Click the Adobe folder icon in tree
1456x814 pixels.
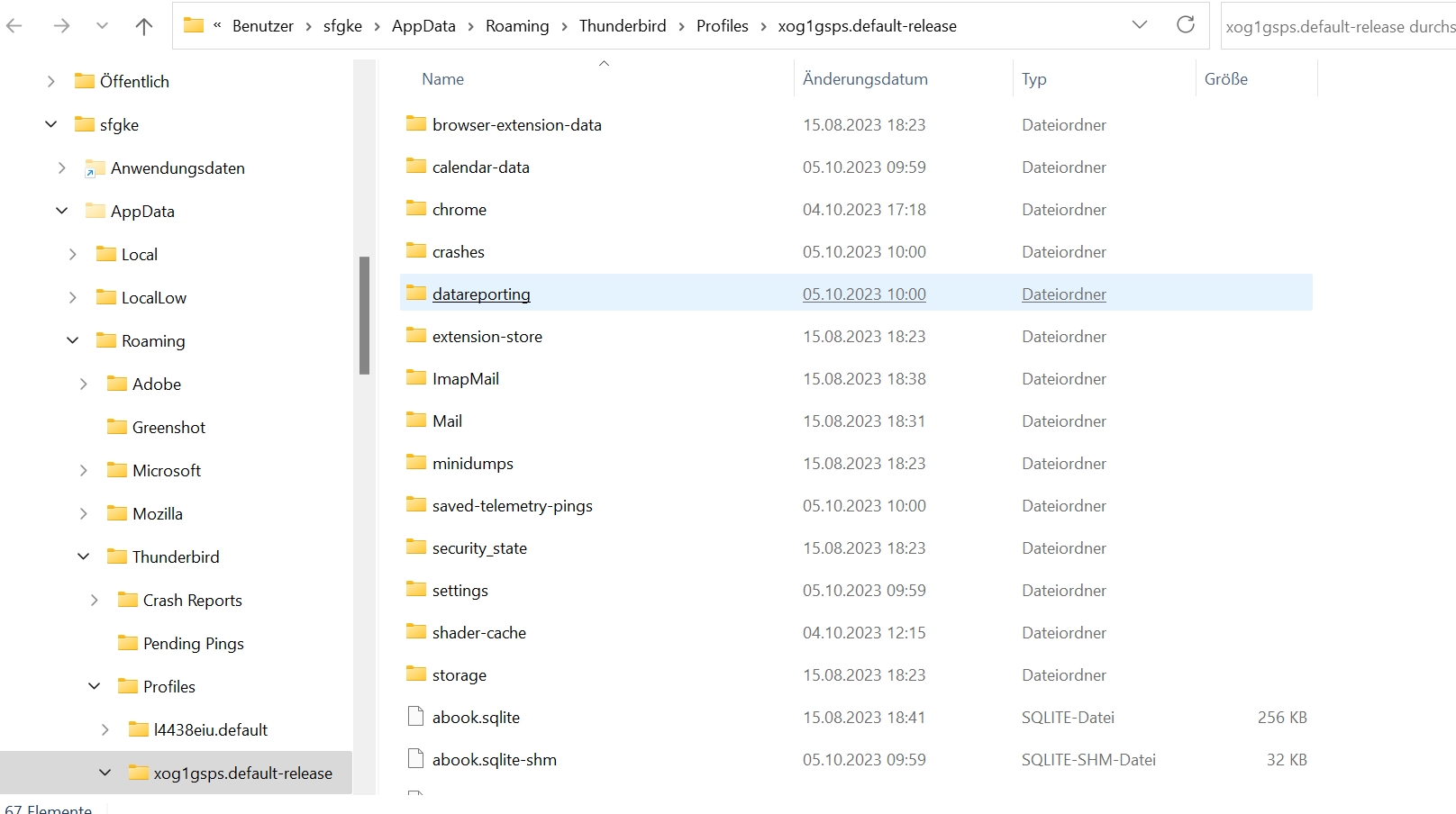(117, 383)
